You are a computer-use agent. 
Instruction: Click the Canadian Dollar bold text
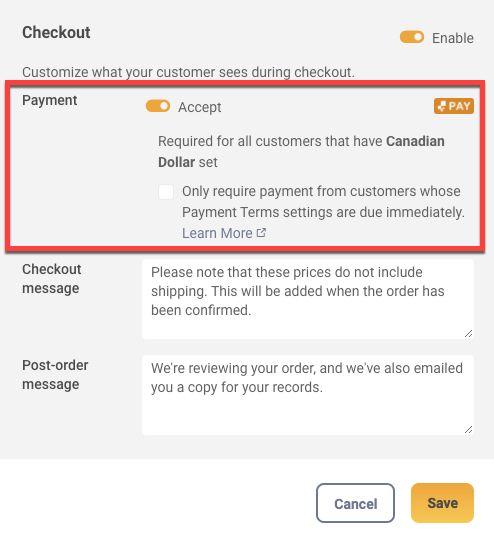click(301, 152)
